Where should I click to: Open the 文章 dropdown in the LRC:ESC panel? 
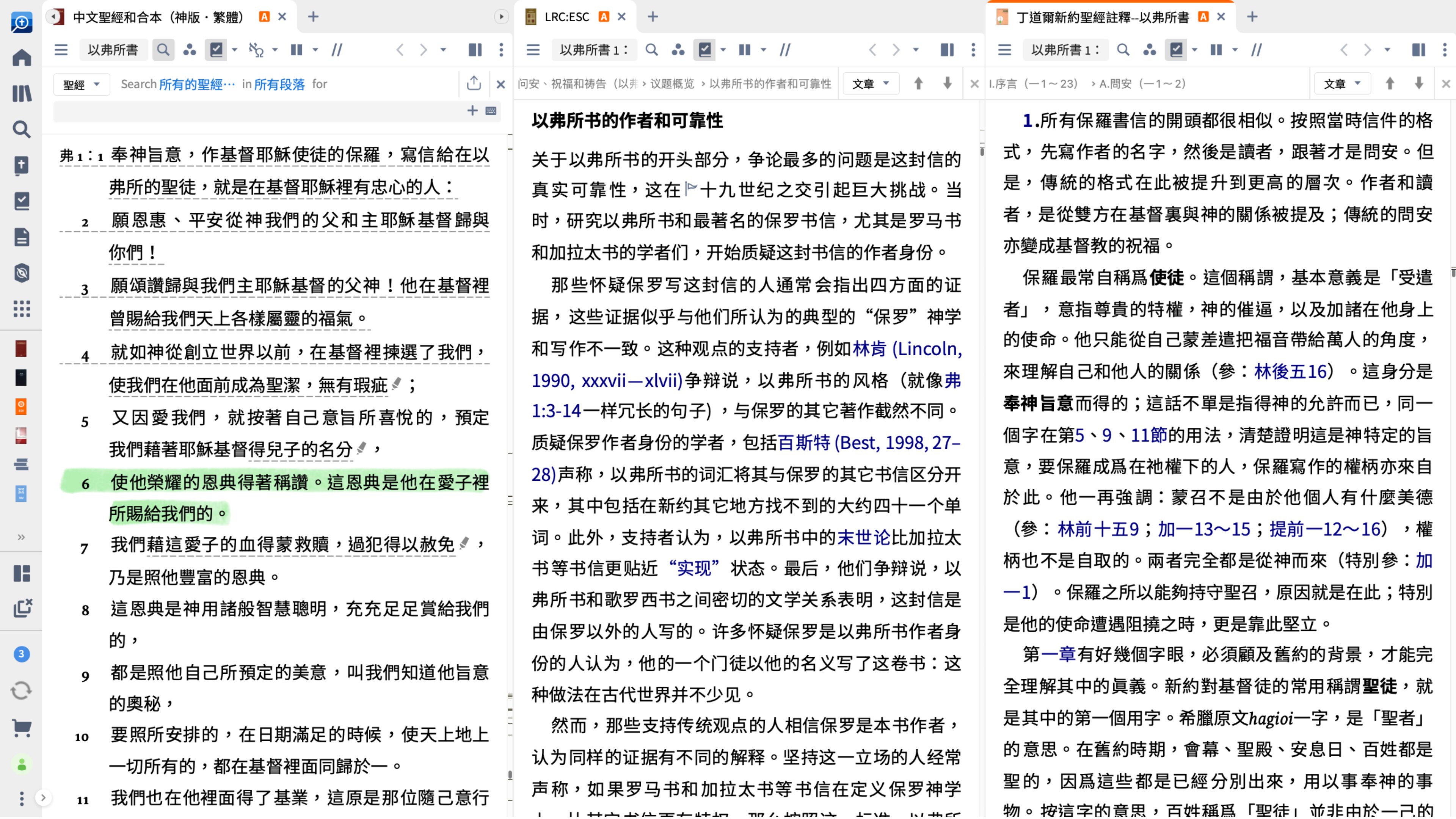pyautogui.click(x=871, y=84)
